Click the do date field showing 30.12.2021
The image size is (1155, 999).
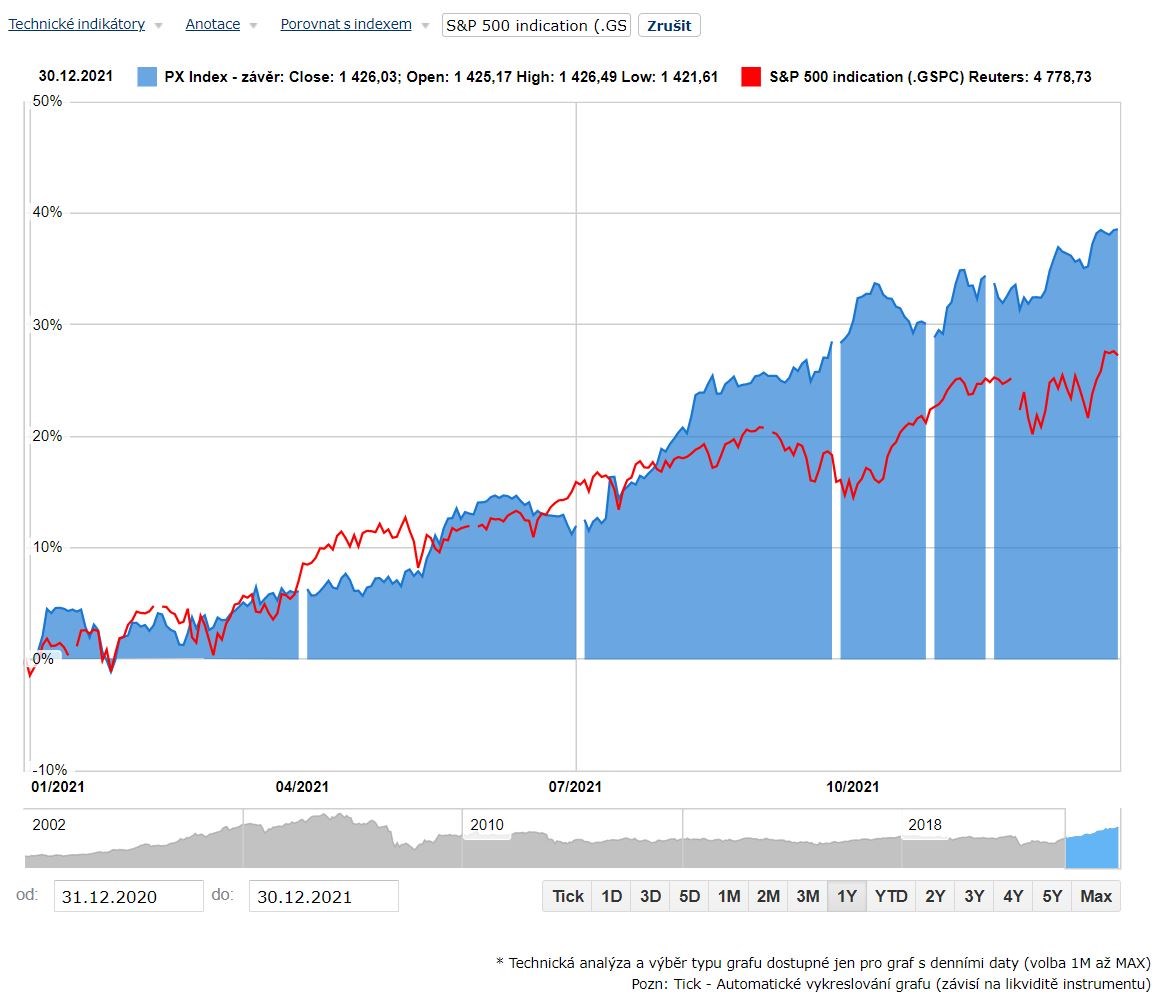[322, 895]
